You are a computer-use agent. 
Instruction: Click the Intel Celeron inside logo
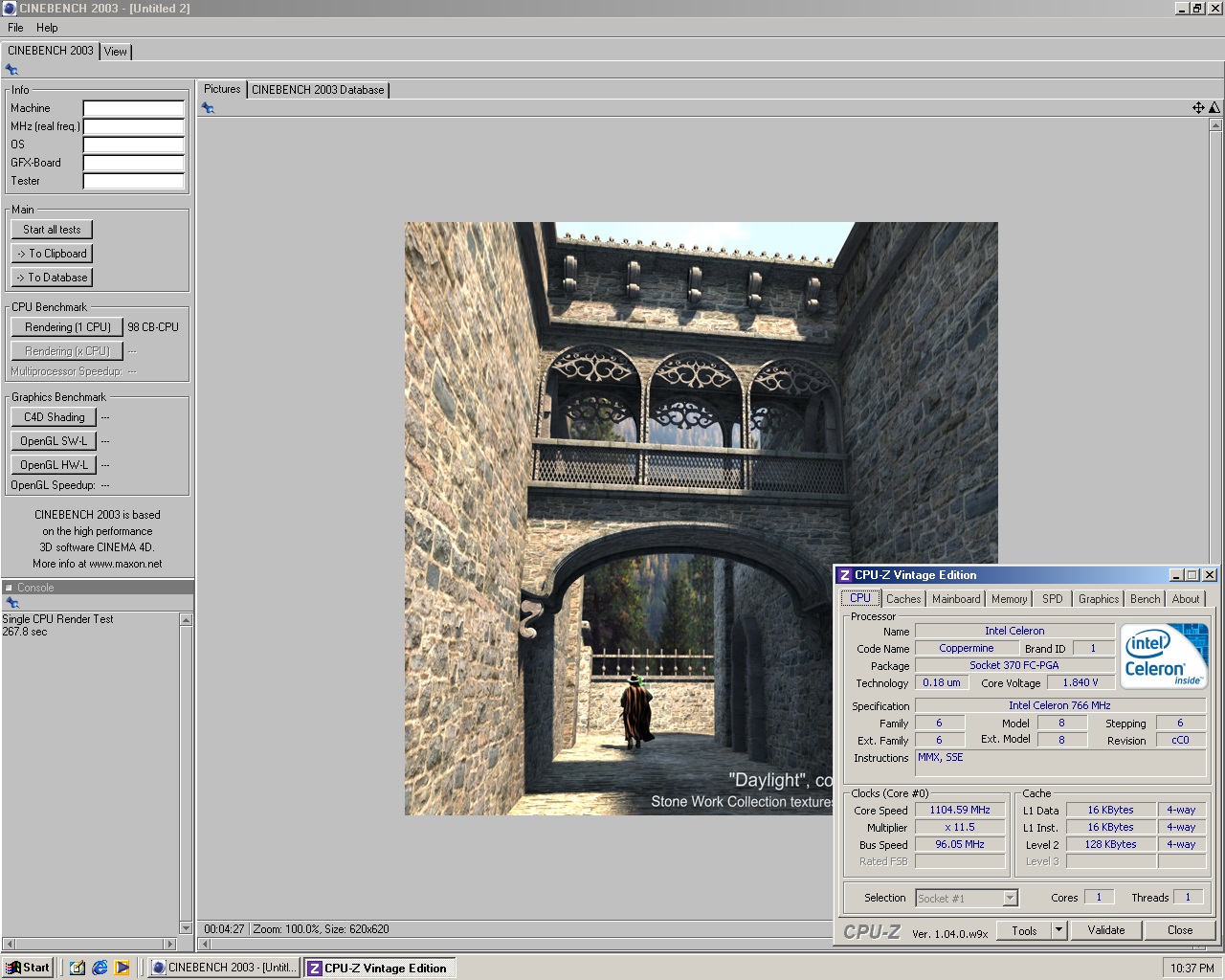pyautogui.click(x=1165, y=657)
